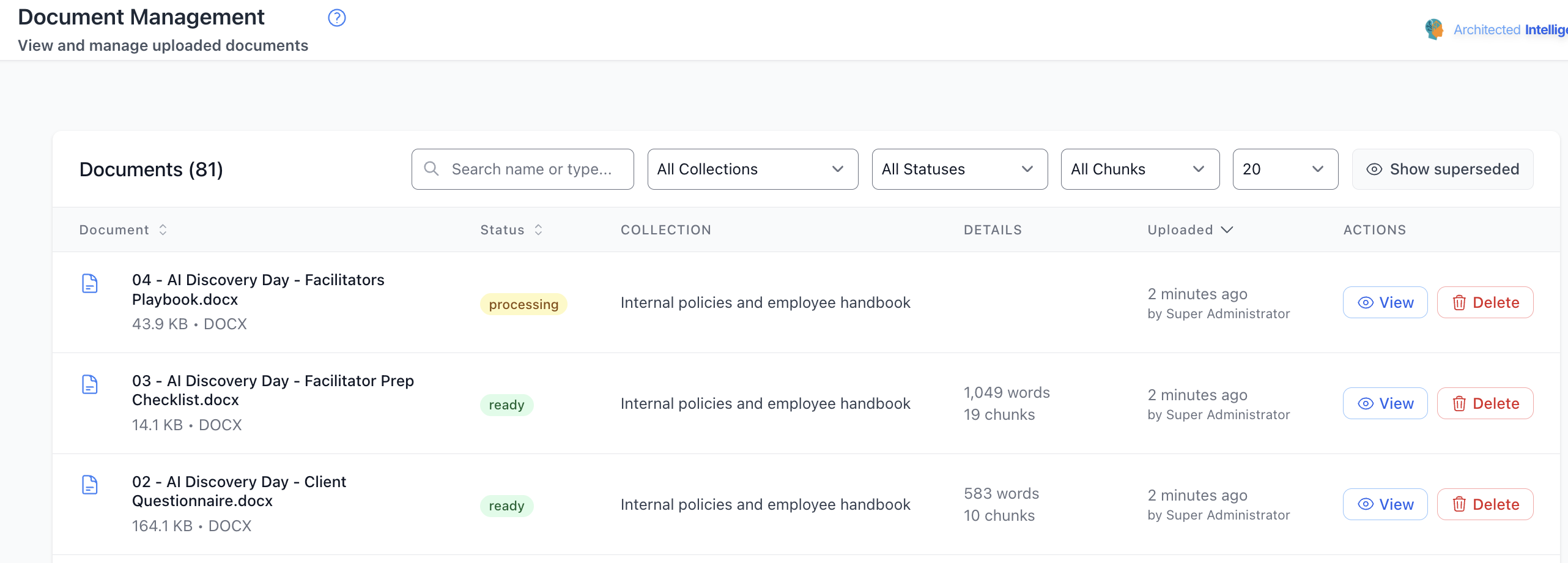The width and height of the screenshot is (1568, 563).
Task: Click sort arrows next to Document header
Action: 163,229
